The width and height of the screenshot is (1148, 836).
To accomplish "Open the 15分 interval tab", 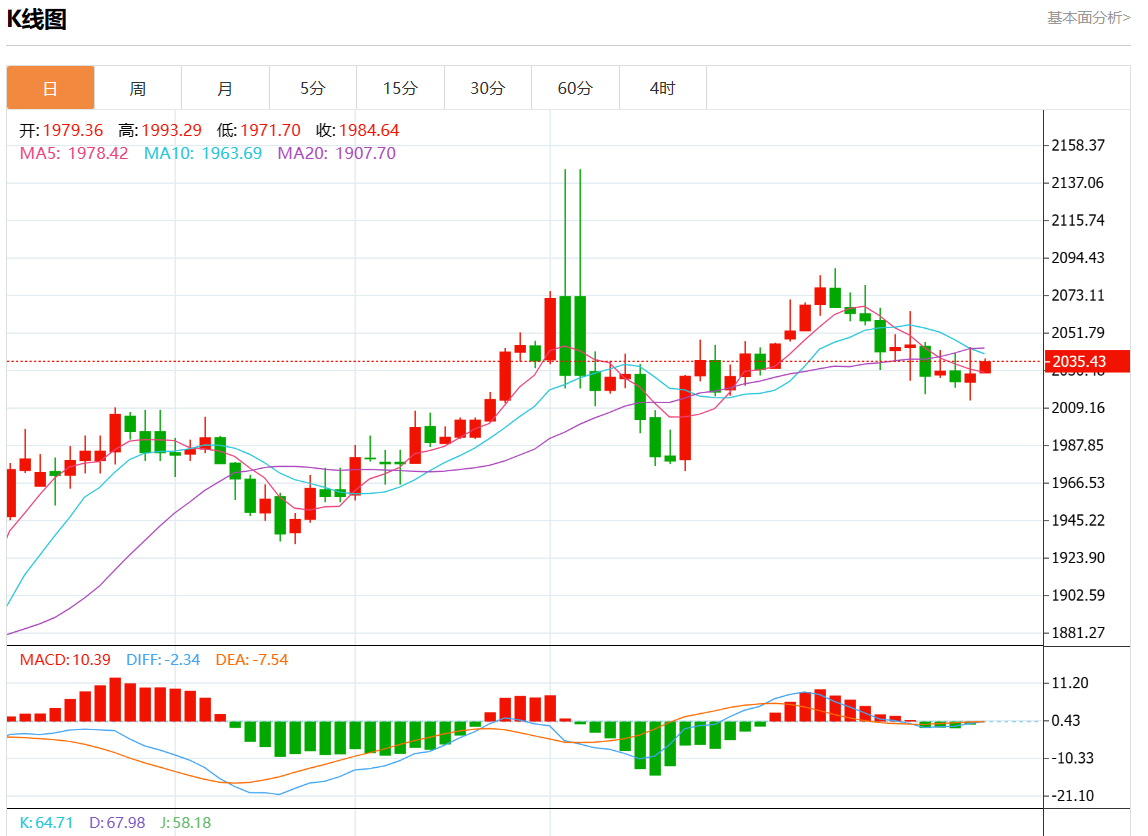I will 400,88.
